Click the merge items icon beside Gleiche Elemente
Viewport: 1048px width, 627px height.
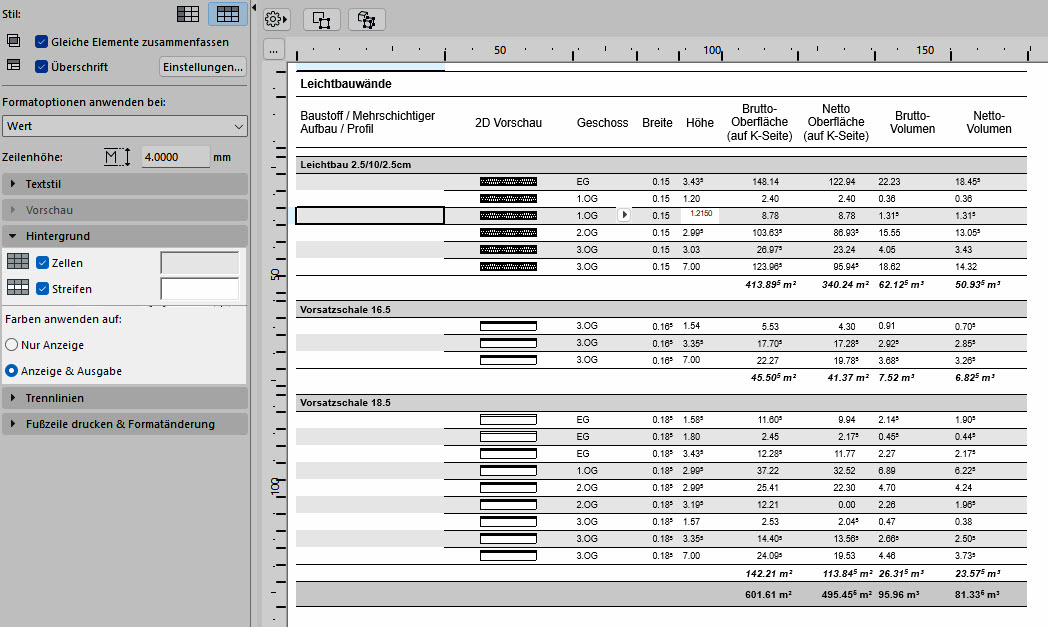(13, 41)
